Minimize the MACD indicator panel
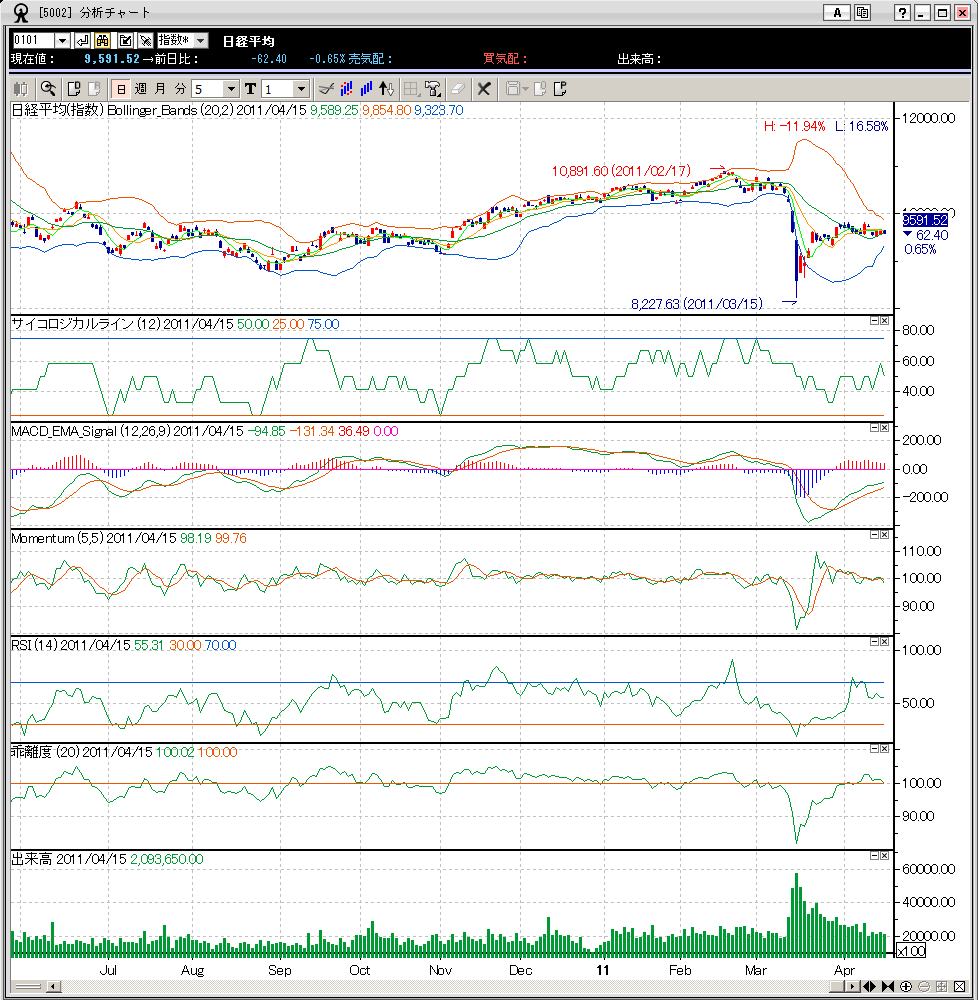978x1000 pixels. 873,427
